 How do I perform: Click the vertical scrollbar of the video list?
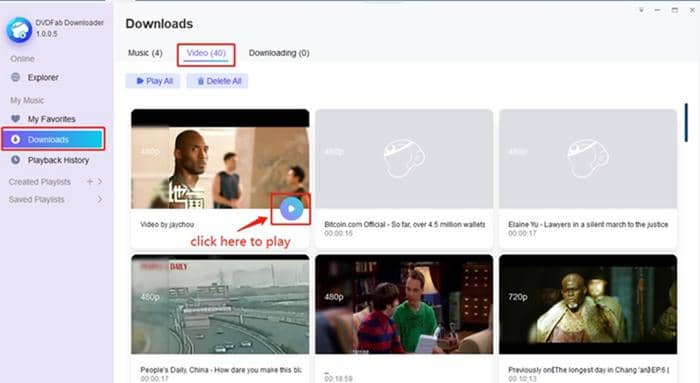[x=686, y=123]
